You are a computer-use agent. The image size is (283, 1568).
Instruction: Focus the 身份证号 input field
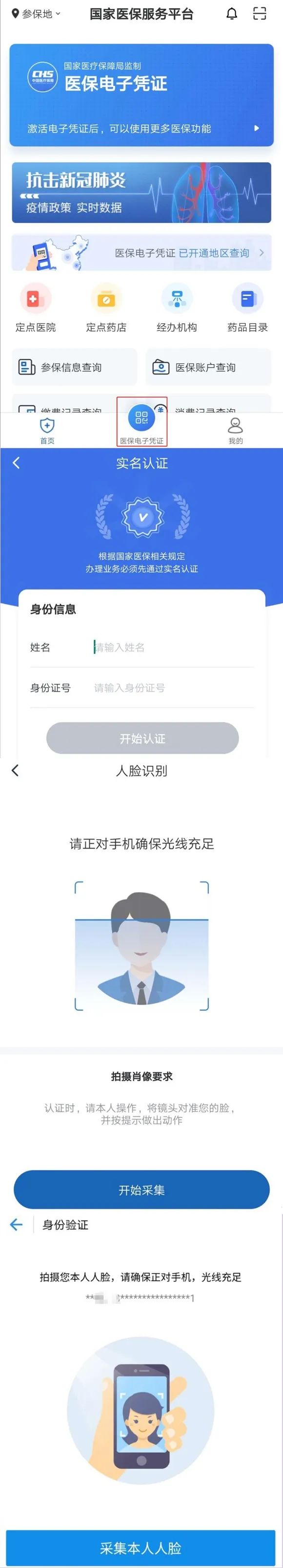click(174, 688)
